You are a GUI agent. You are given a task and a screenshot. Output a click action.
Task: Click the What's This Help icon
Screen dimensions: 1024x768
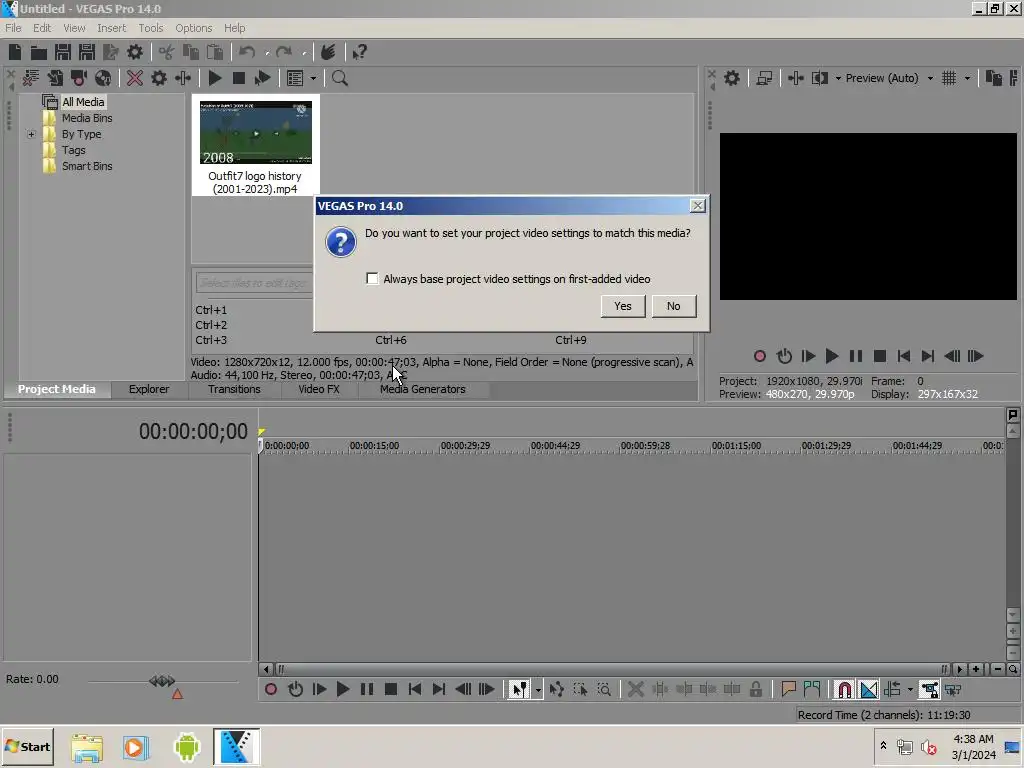(360, 52)
